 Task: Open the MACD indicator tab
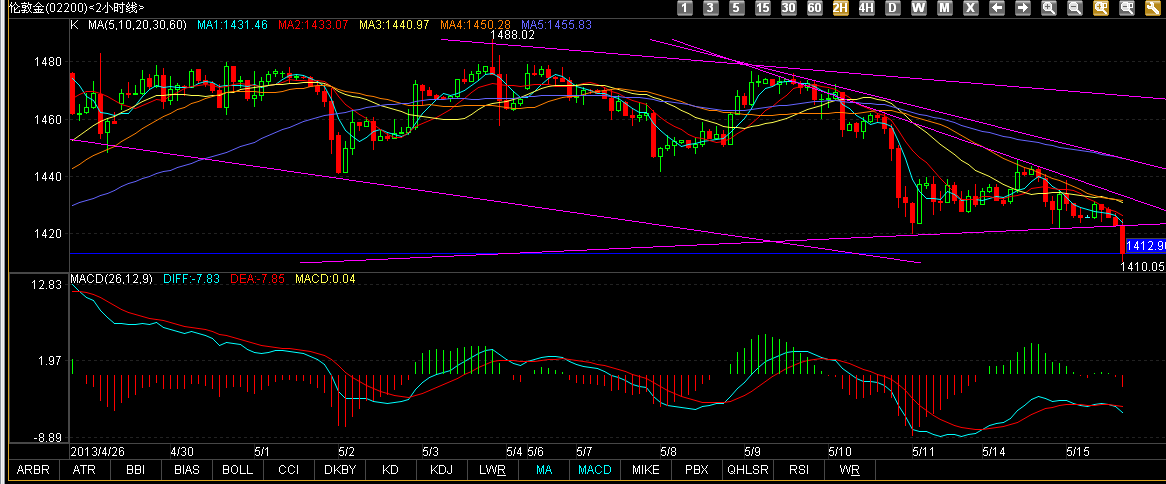click(x=595, y=469)
